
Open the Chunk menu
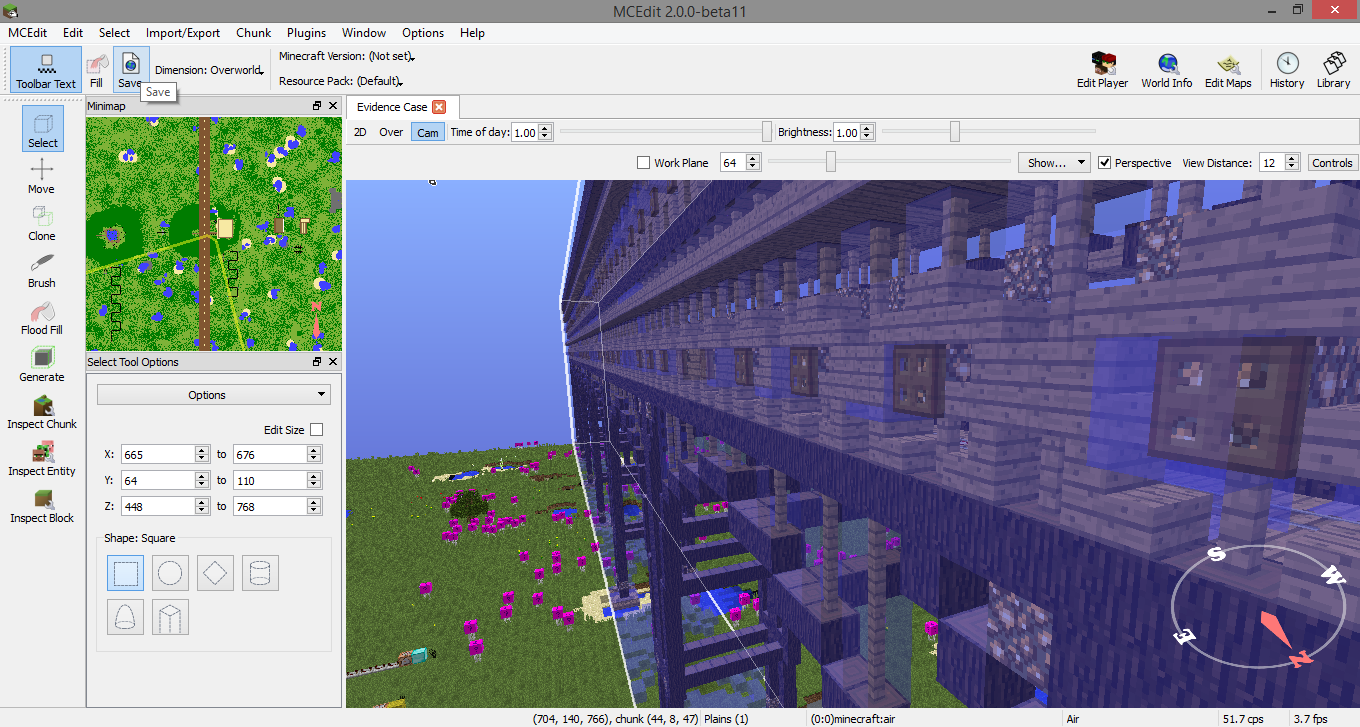coord(254,33)
